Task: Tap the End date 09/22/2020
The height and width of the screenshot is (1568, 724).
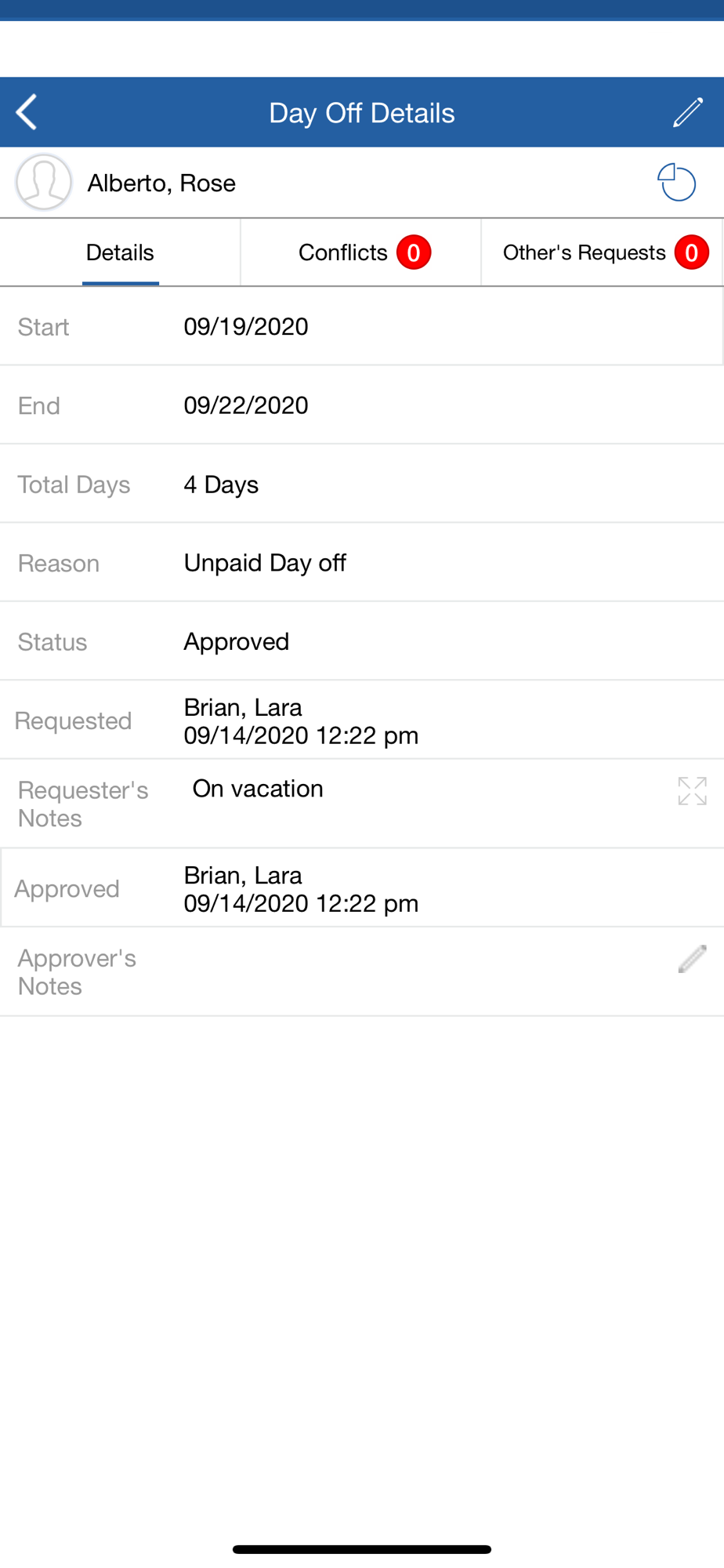Action: (x=246, y=405)
